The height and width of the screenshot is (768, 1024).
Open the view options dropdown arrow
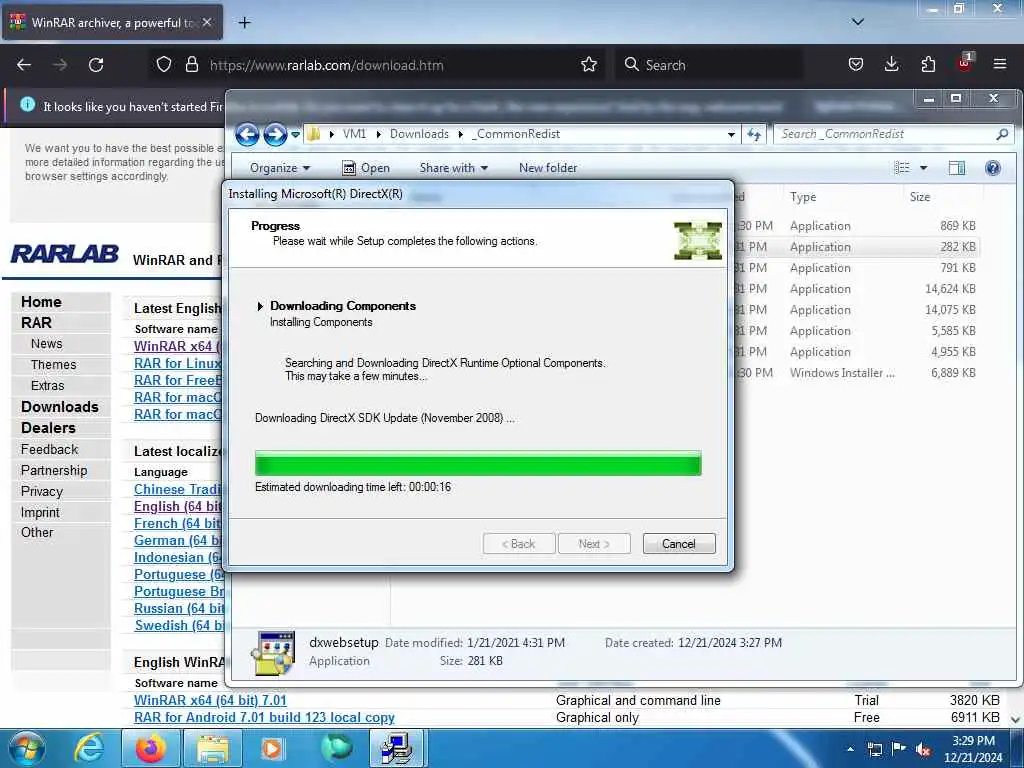pos(923,168)
